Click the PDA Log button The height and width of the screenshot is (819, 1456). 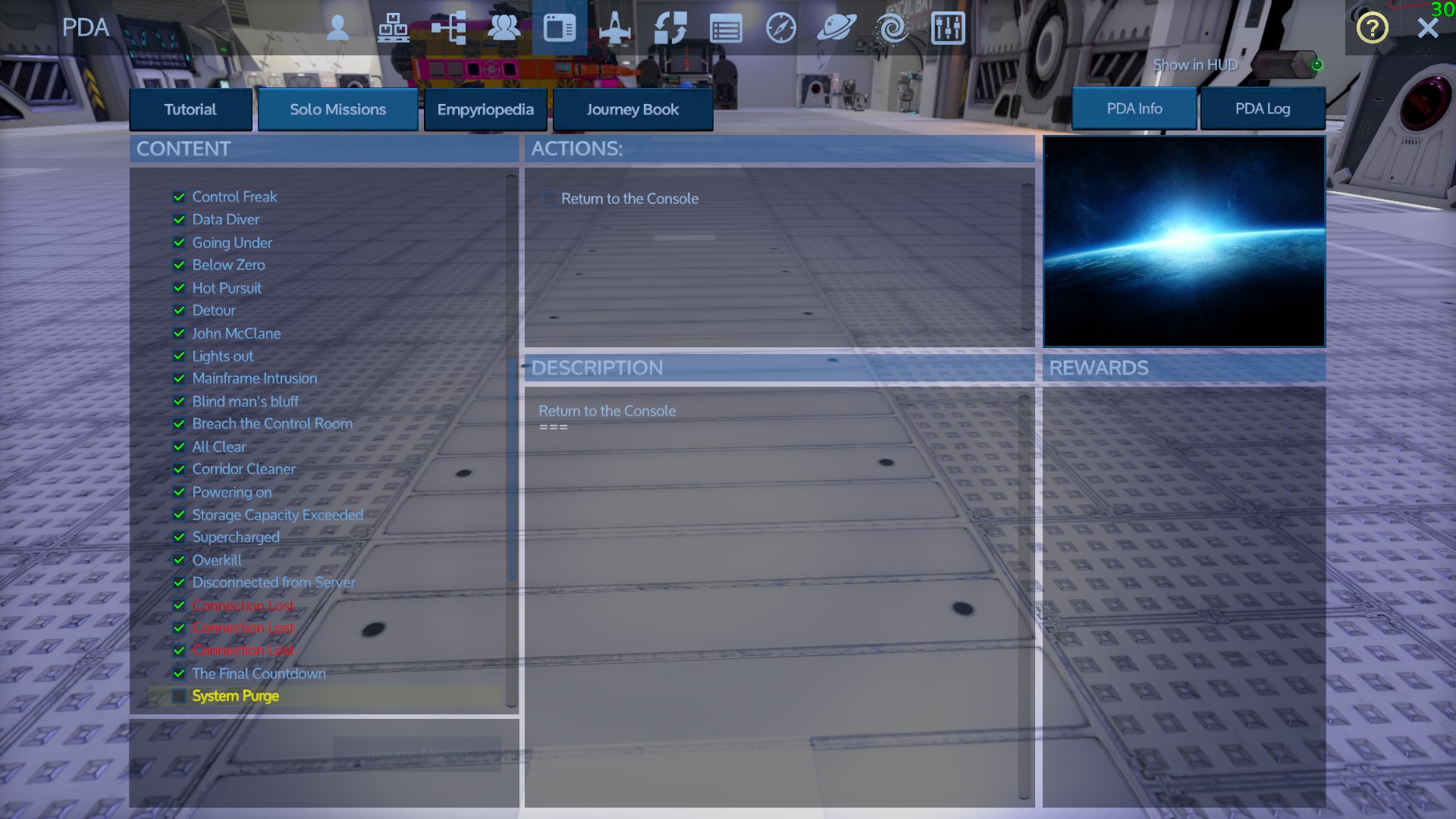tap(1262, 108)
